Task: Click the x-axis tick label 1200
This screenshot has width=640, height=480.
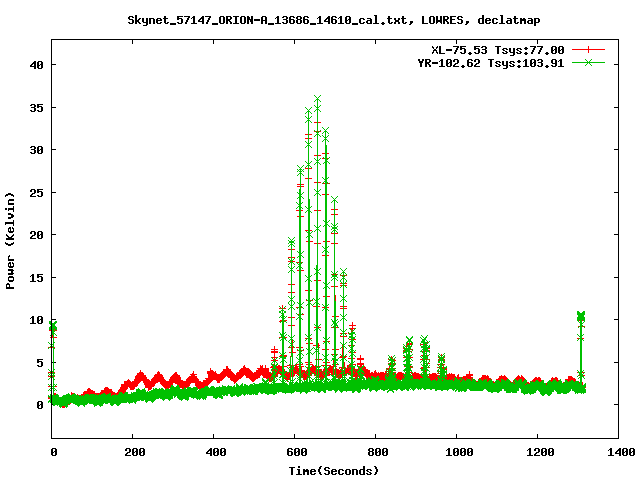Action: tap(540, 452)
